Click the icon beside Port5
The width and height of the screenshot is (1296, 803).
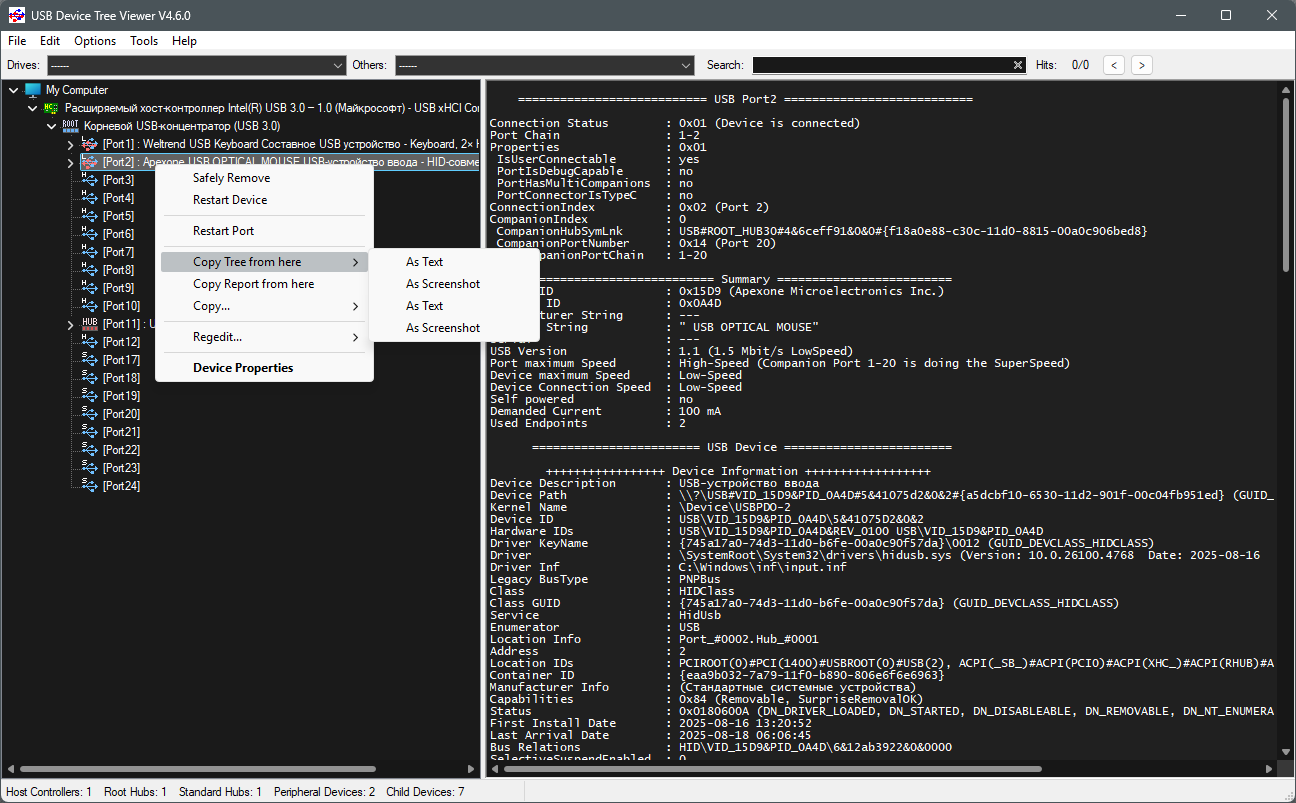pyautogui.click(x=89, y=216)
